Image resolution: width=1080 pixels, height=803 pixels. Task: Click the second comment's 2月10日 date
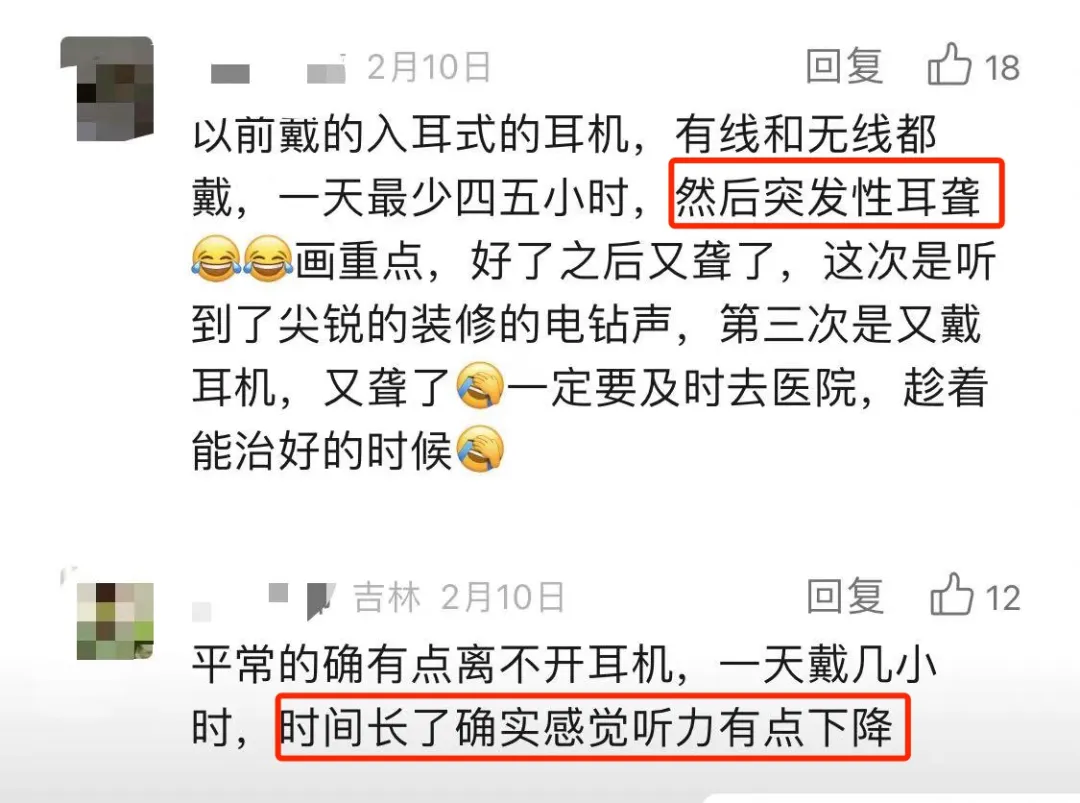(x=503, y=597)
